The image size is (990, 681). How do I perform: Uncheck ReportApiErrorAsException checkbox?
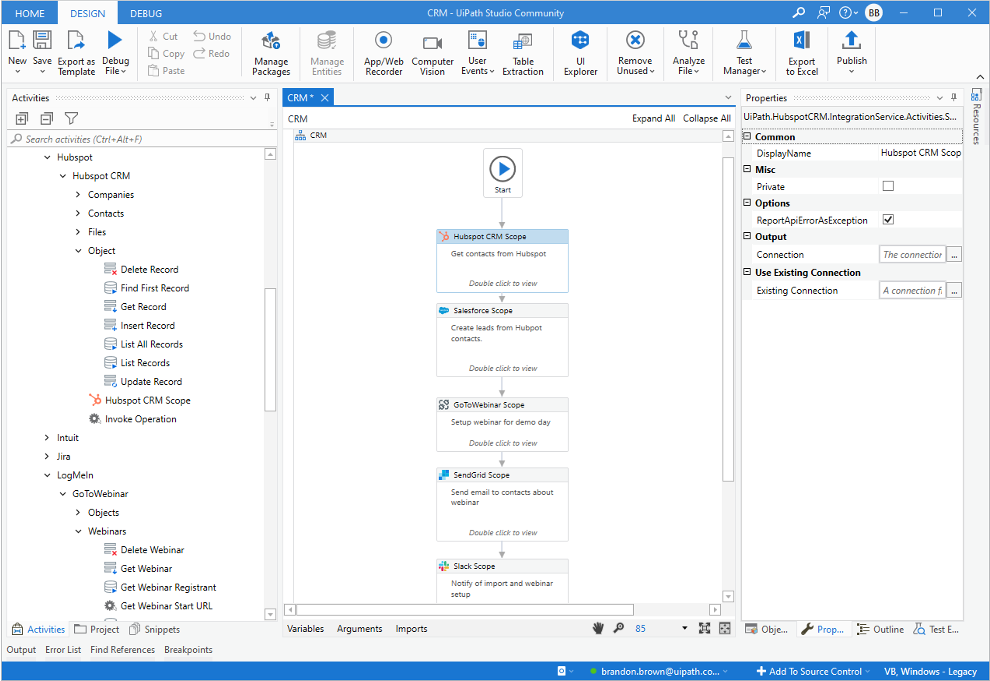(888, 220)
